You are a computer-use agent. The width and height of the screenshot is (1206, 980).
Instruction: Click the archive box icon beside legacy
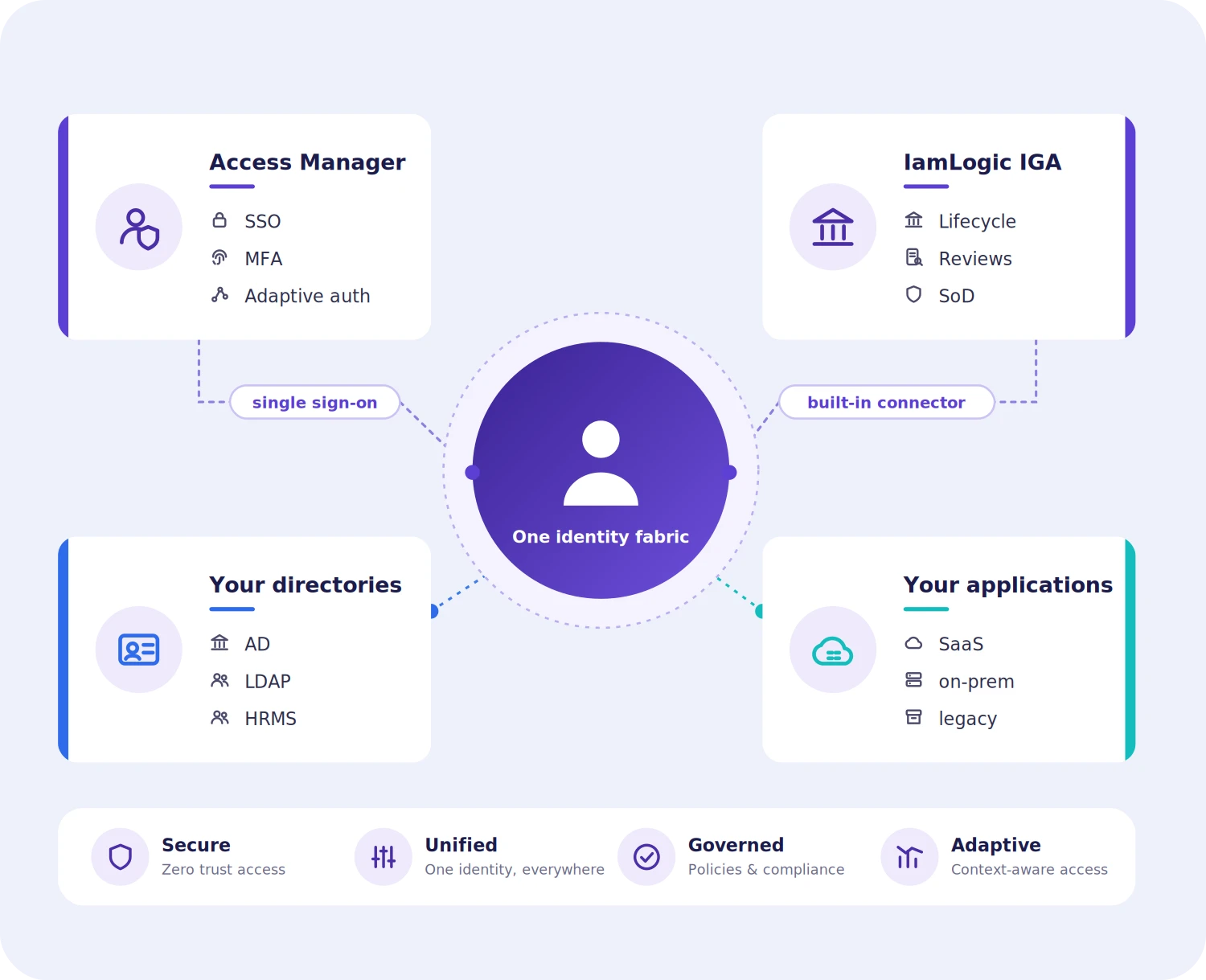[x=913, y=717]
